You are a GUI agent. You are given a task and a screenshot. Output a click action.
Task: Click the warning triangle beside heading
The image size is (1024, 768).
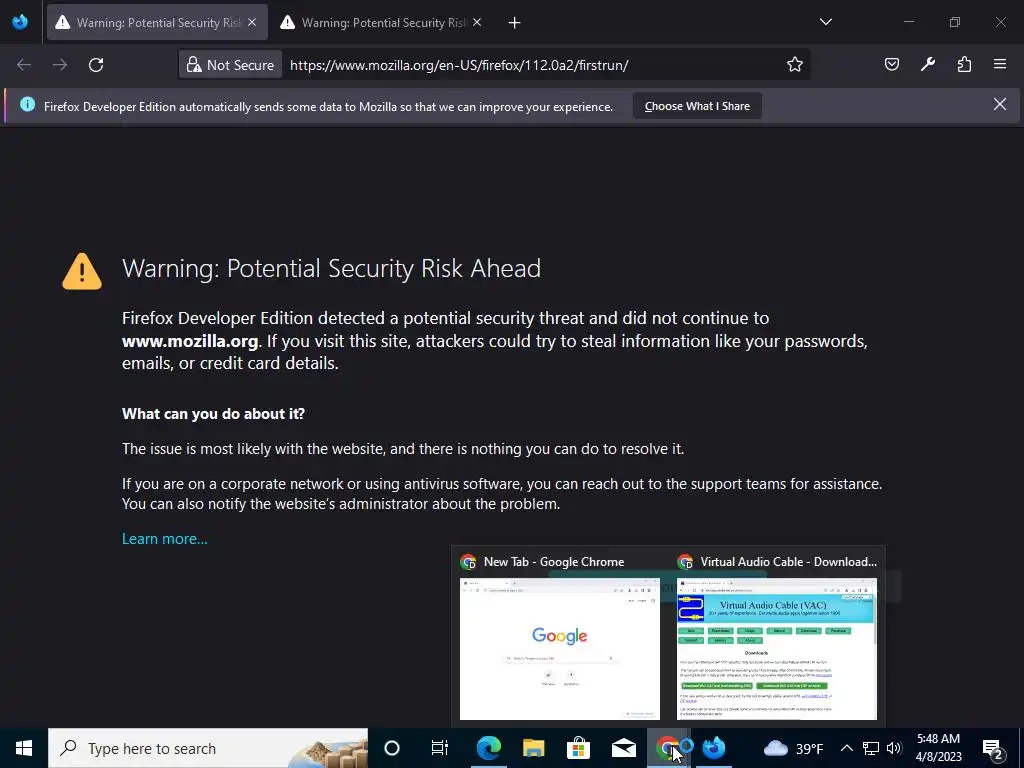[x=82, y=271]
